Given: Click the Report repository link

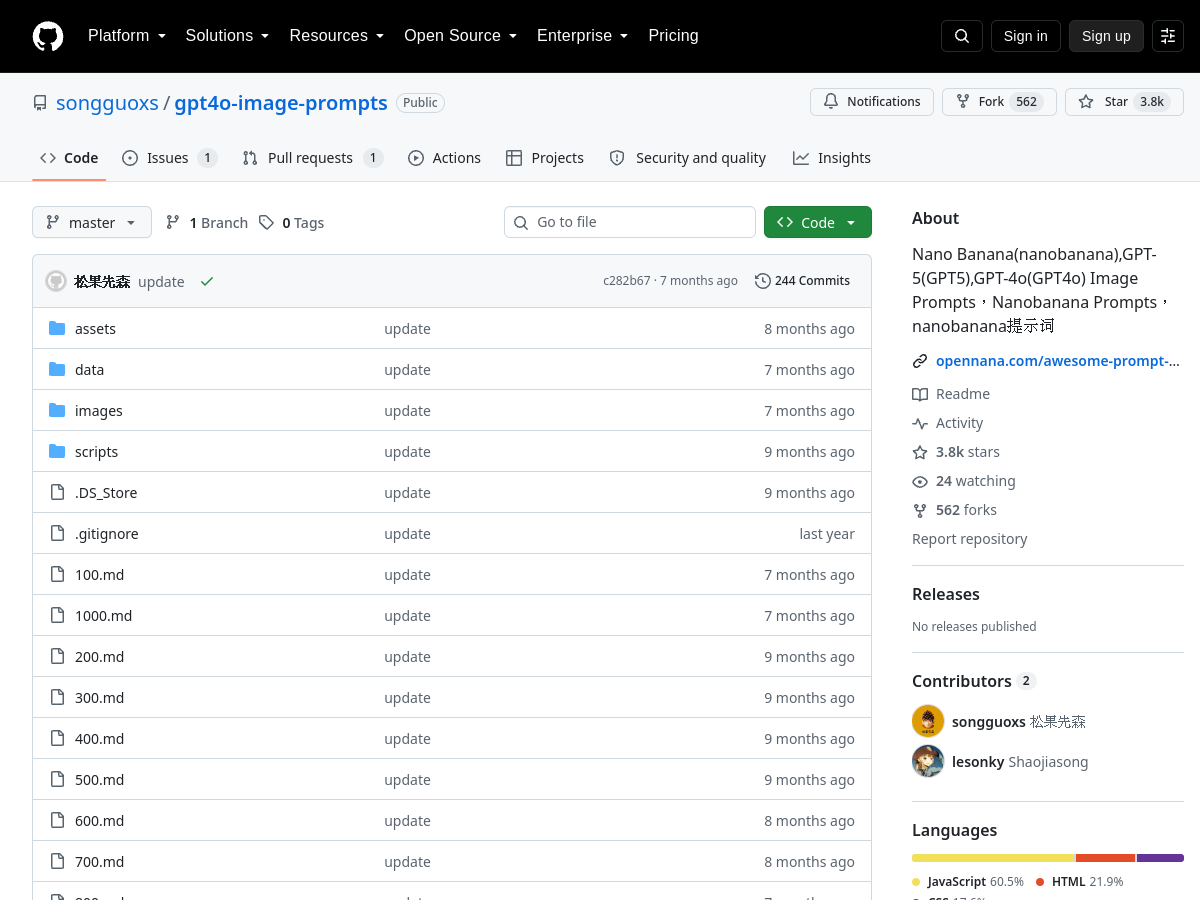Looking at the screenshot, I should (970, 539).
